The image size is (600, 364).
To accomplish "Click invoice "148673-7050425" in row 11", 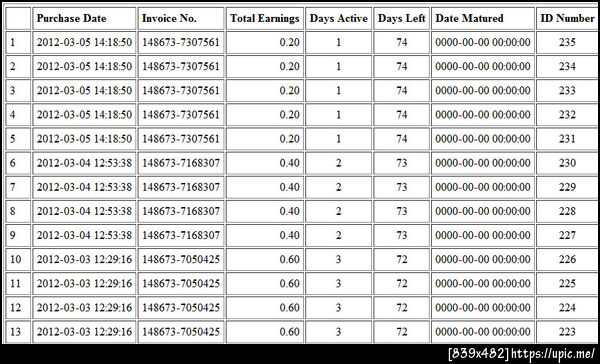I will point(181,284).
